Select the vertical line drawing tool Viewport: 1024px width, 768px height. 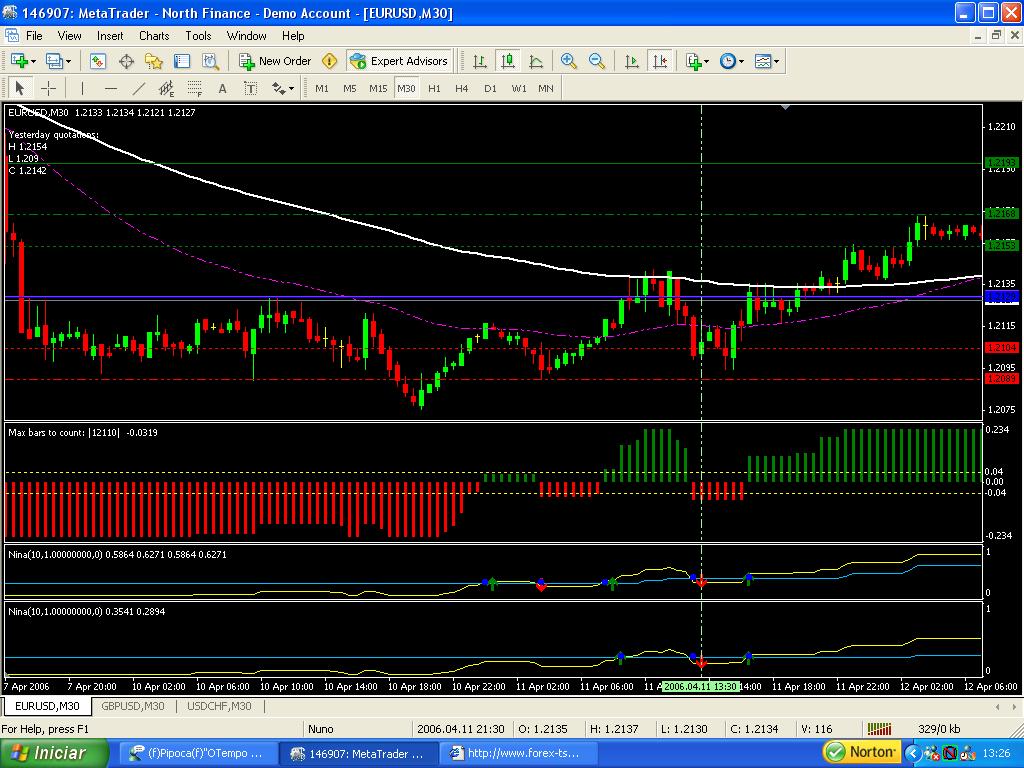click(x=83, y=88)
